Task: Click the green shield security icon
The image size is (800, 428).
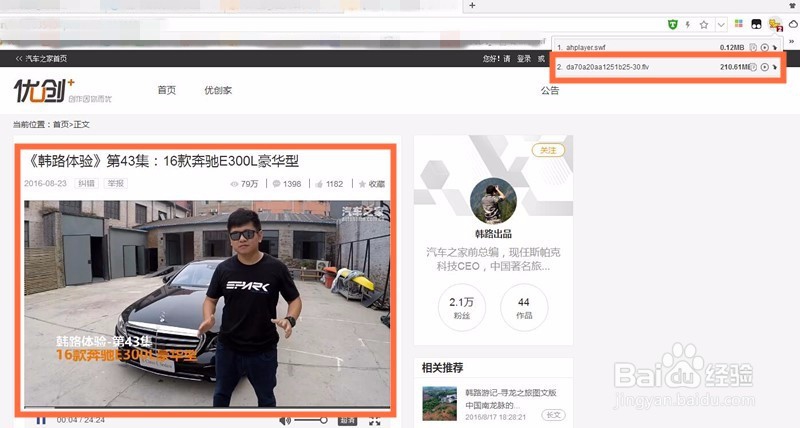Action: (x=673, y=24)
